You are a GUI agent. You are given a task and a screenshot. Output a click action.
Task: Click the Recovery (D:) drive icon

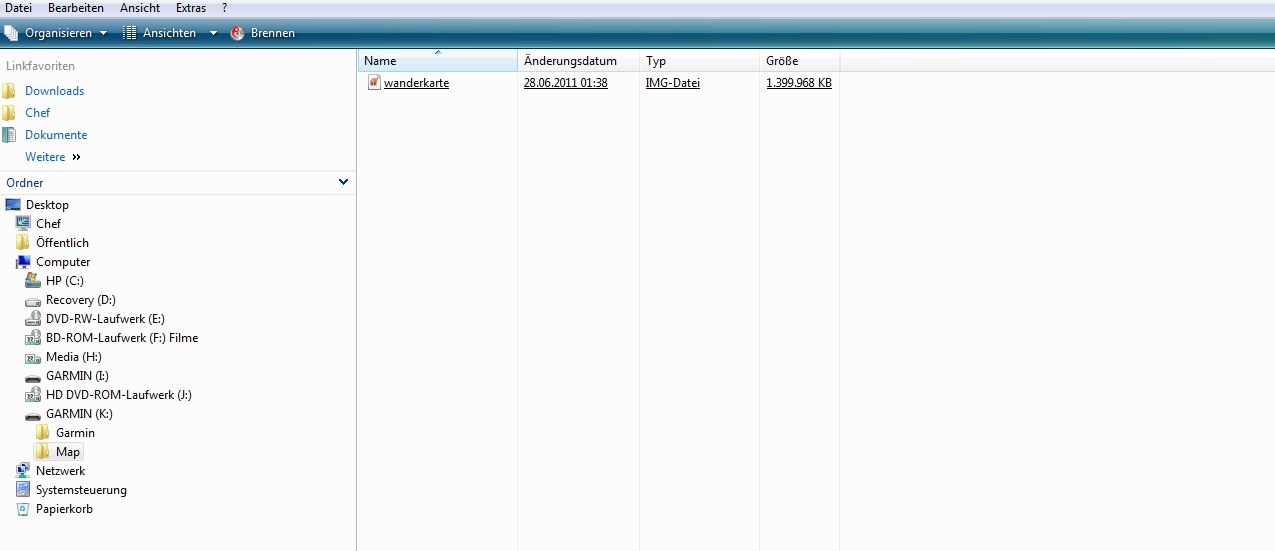click(x=33, y=300)
